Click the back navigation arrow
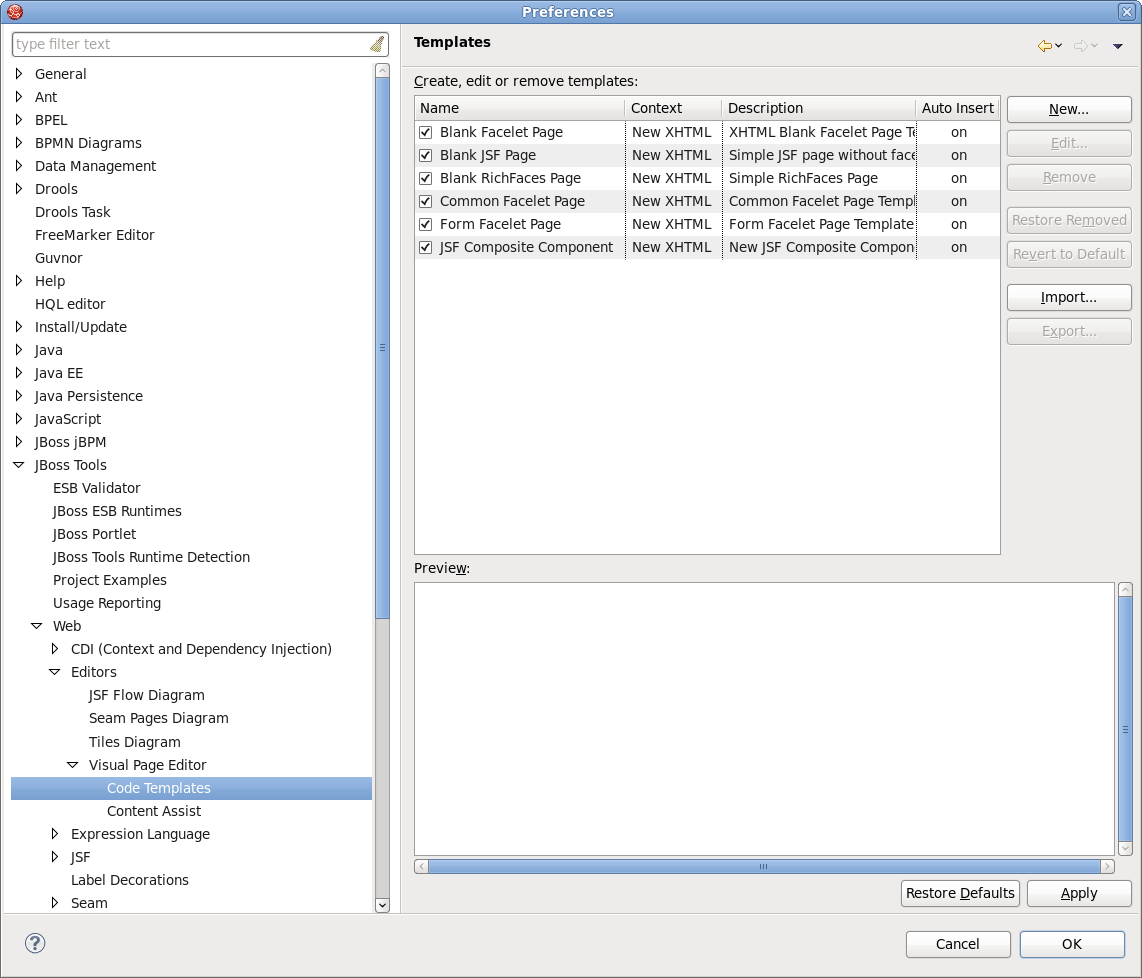 [x=1043, y=46]
